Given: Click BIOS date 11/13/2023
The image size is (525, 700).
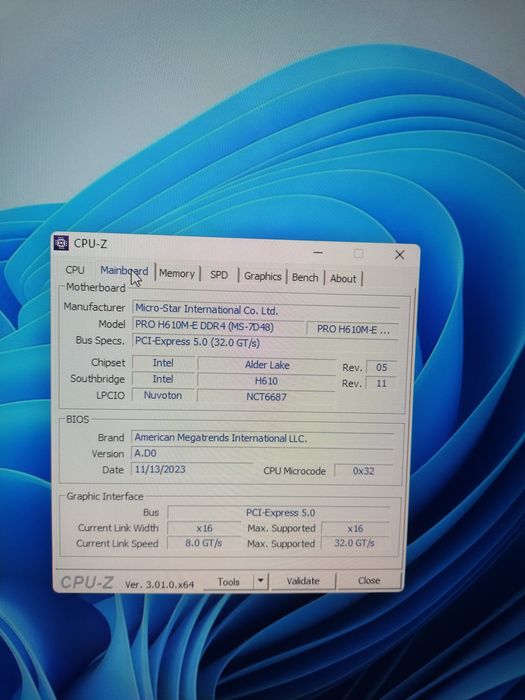Looking at the screenshot, I should click(x=192, y=469).
